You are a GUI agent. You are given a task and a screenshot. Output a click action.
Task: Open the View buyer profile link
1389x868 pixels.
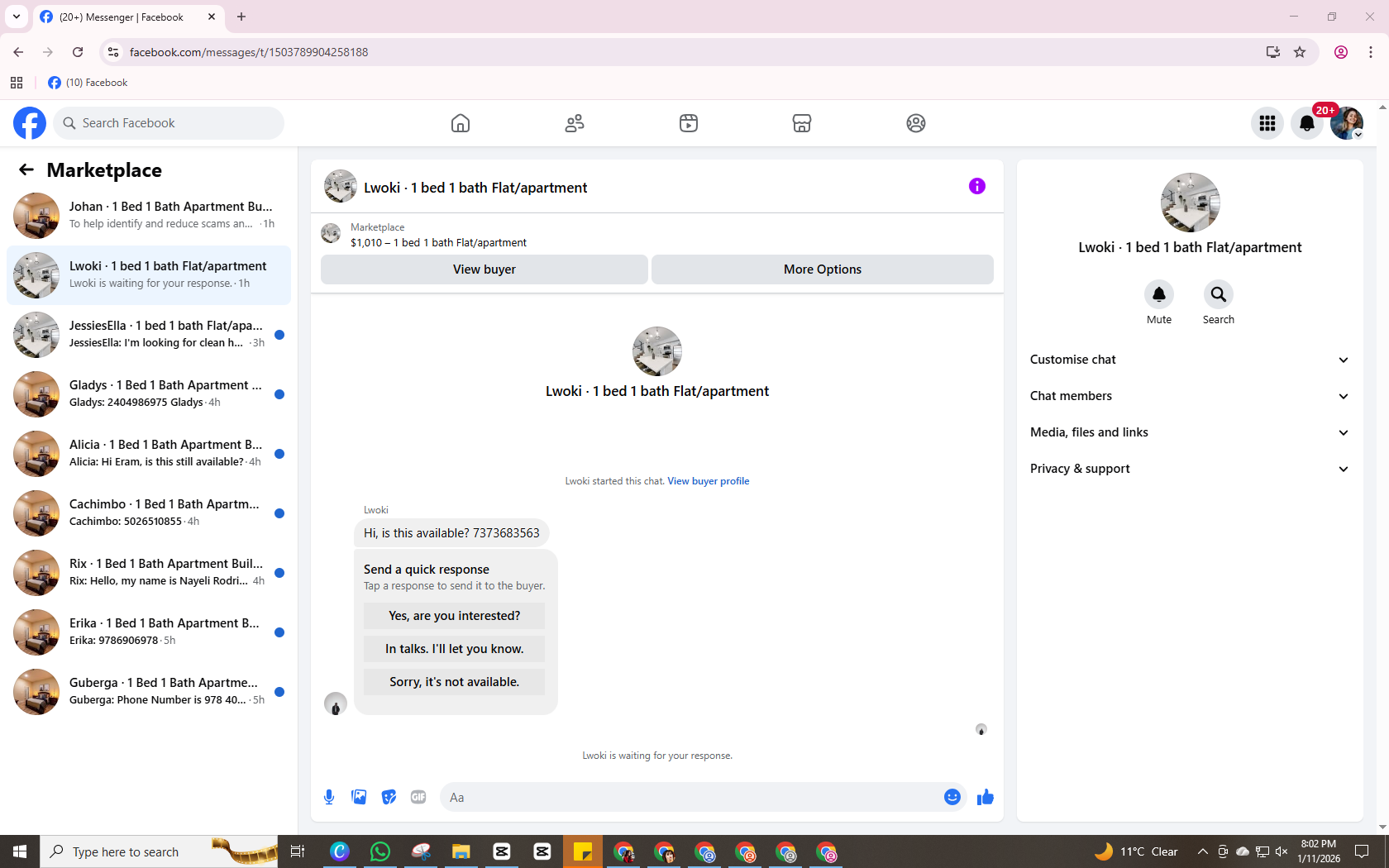pos(709,481)
